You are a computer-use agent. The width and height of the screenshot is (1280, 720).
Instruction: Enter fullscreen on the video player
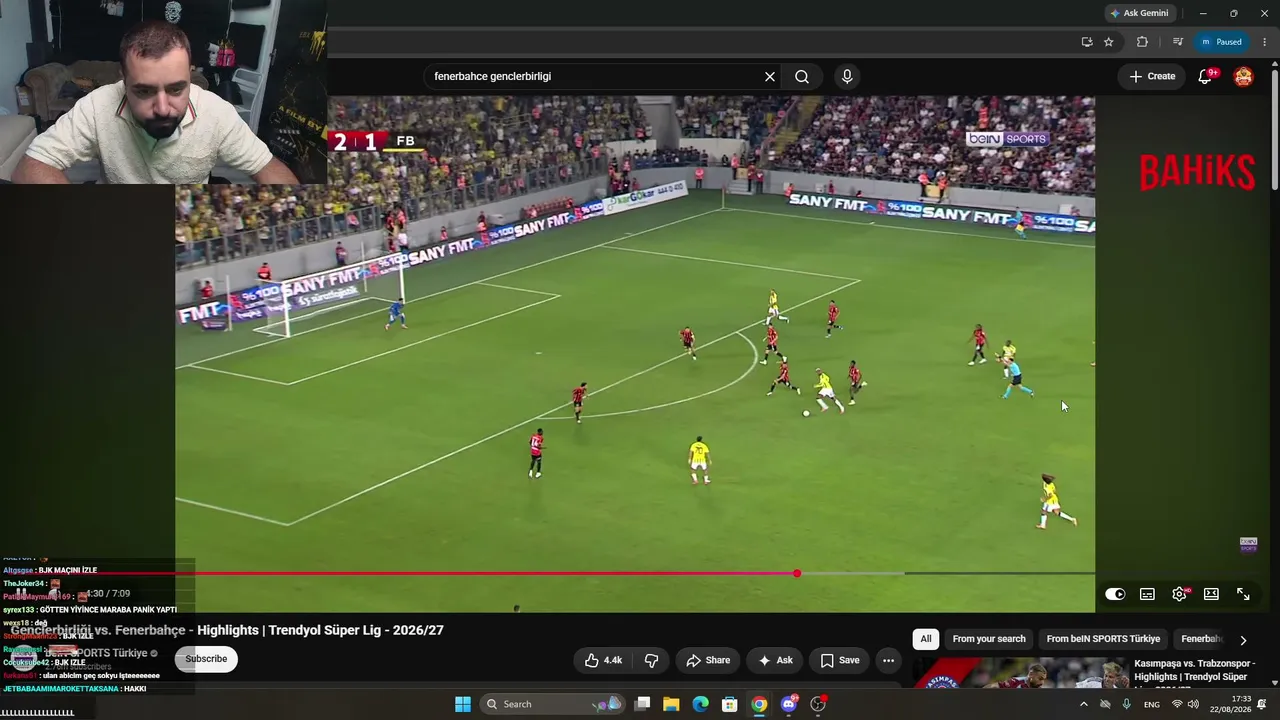(x=1243, y=594)
